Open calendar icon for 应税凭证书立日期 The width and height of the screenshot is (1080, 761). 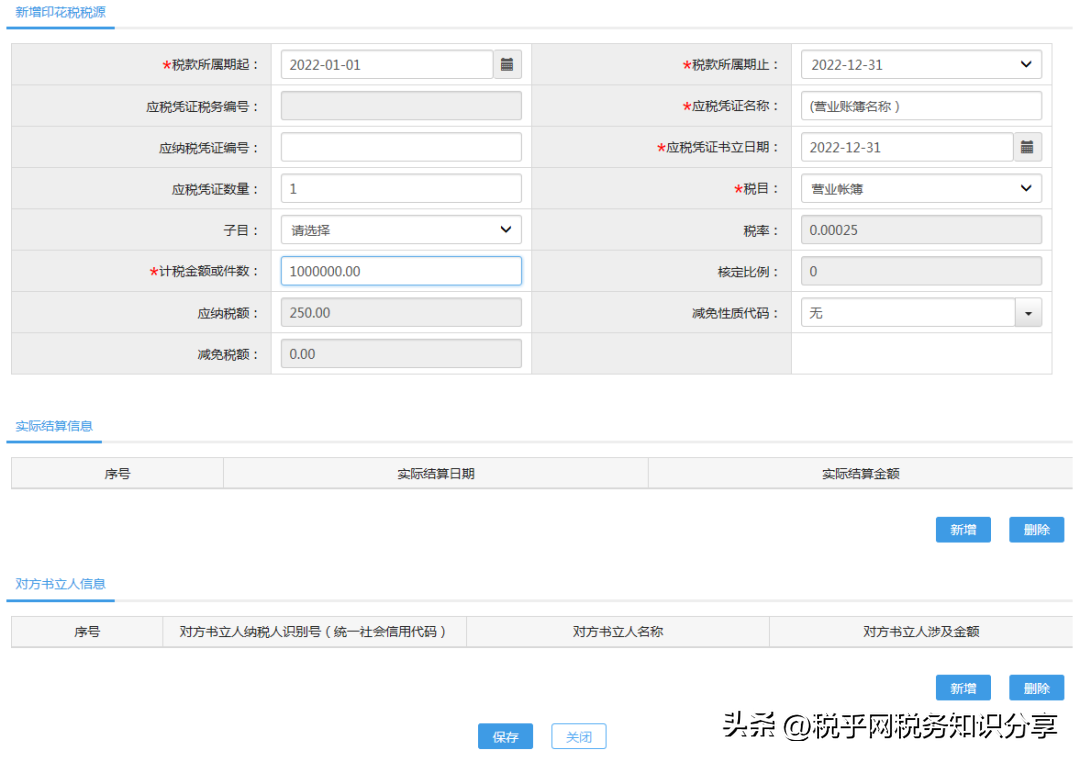[x=1027, y=147]
